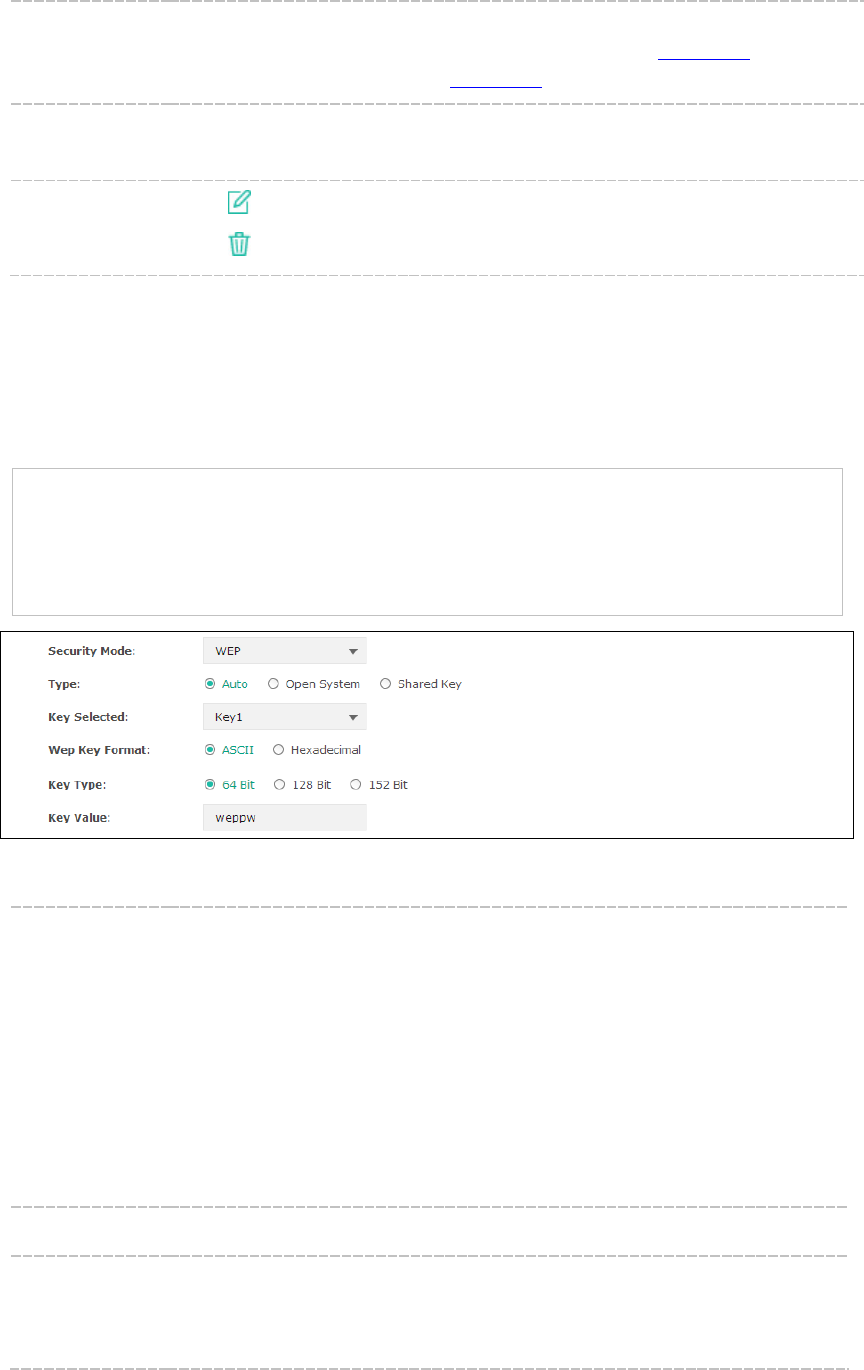
Task: Click the Security Mode label
Action: click(92, 651)
